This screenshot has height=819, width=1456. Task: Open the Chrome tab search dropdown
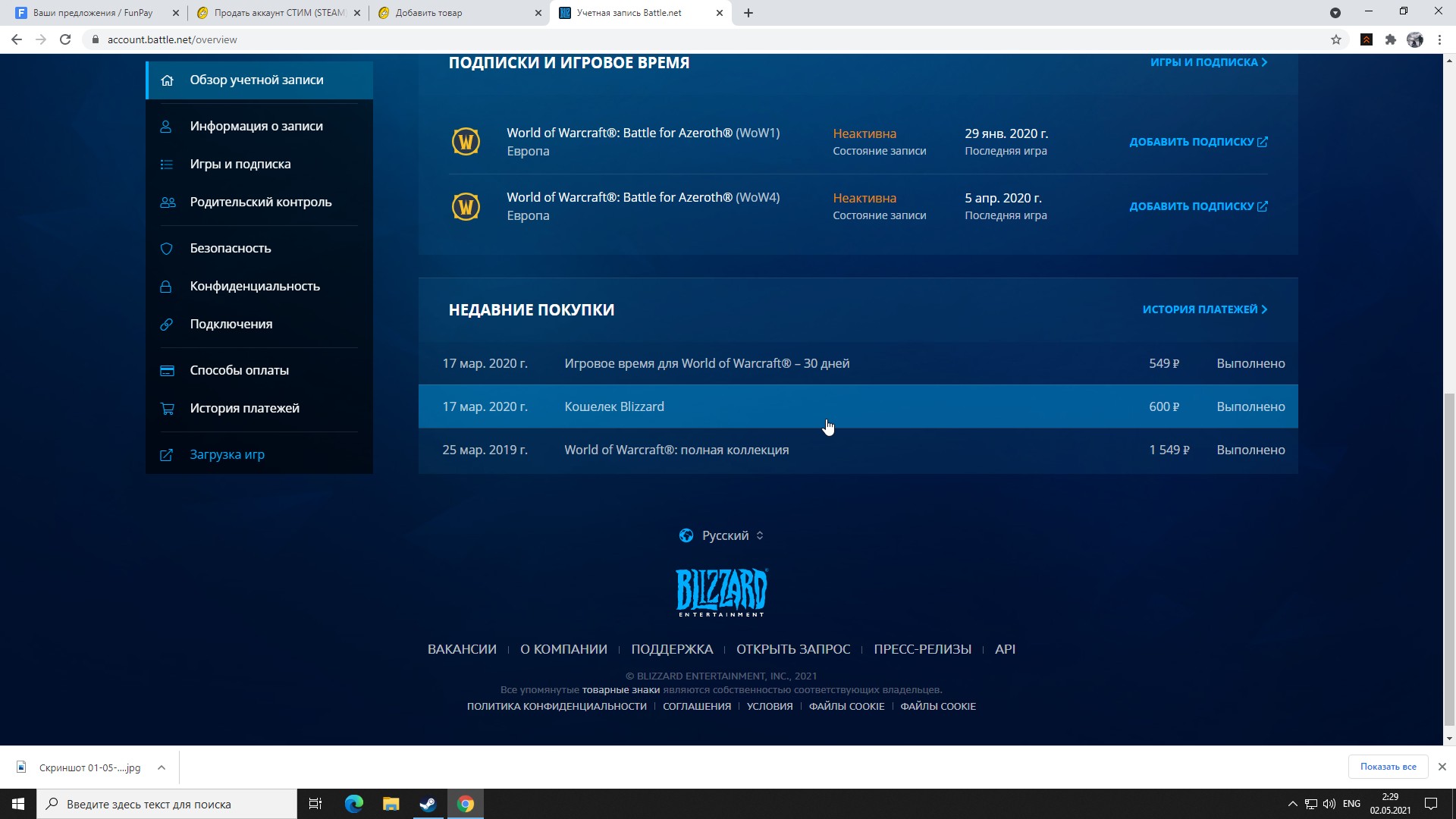point(1335,13)
